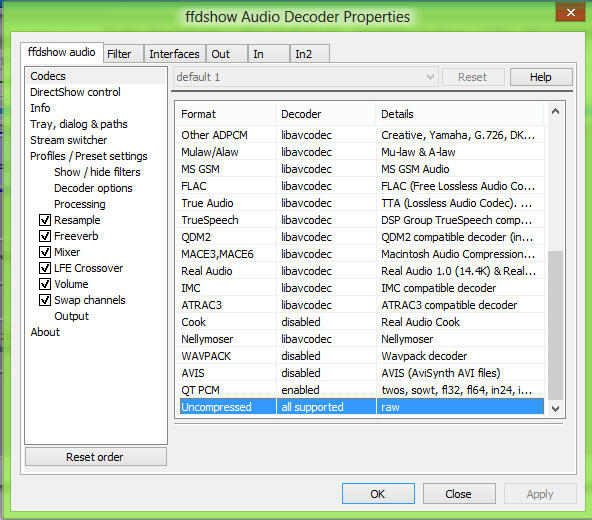This screenshot has height=520, width=592.
Task: Select Show / hide filters item
Action: (97, 172)
